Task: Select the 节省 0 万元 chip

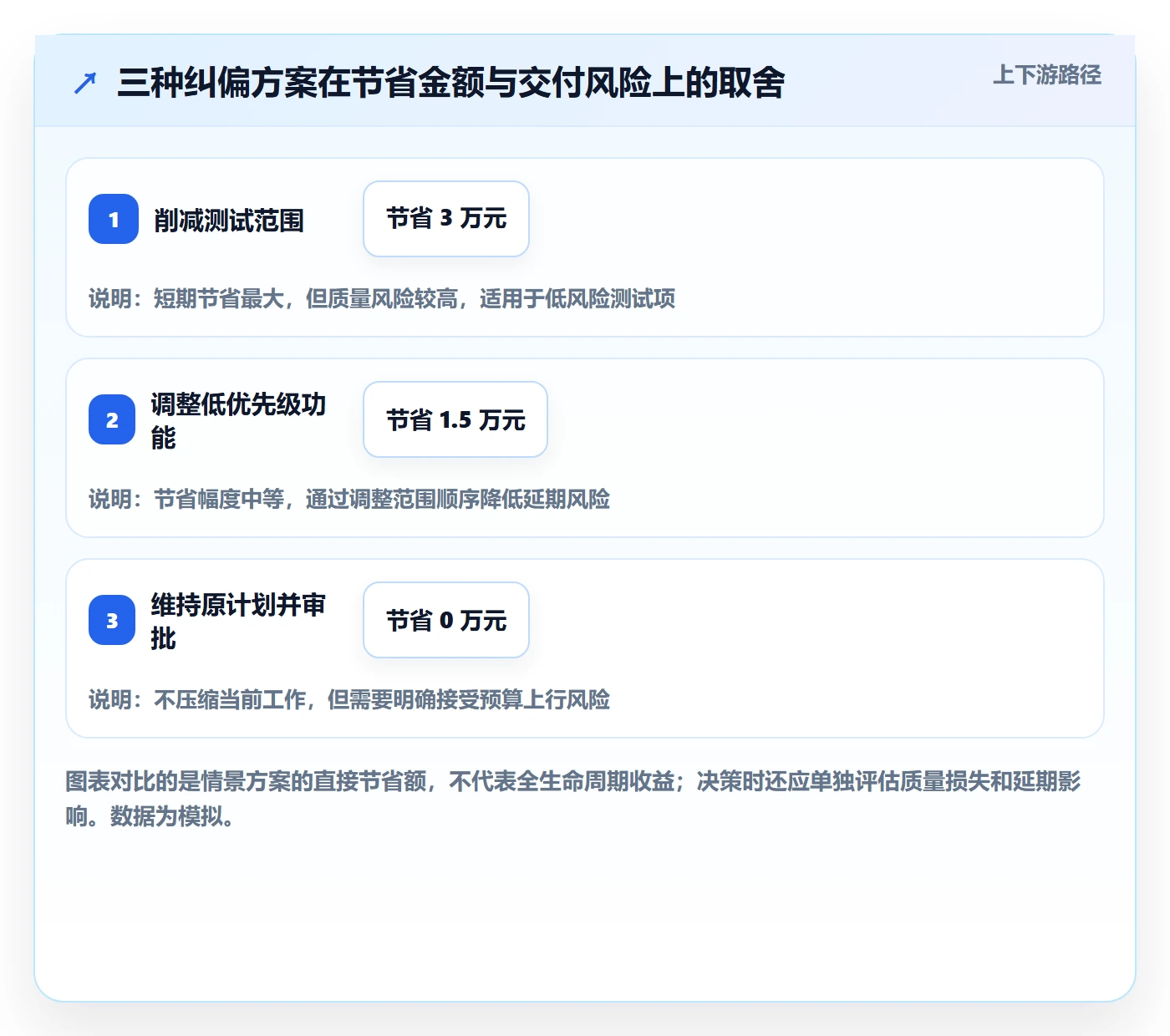Action: coord(446,620)
